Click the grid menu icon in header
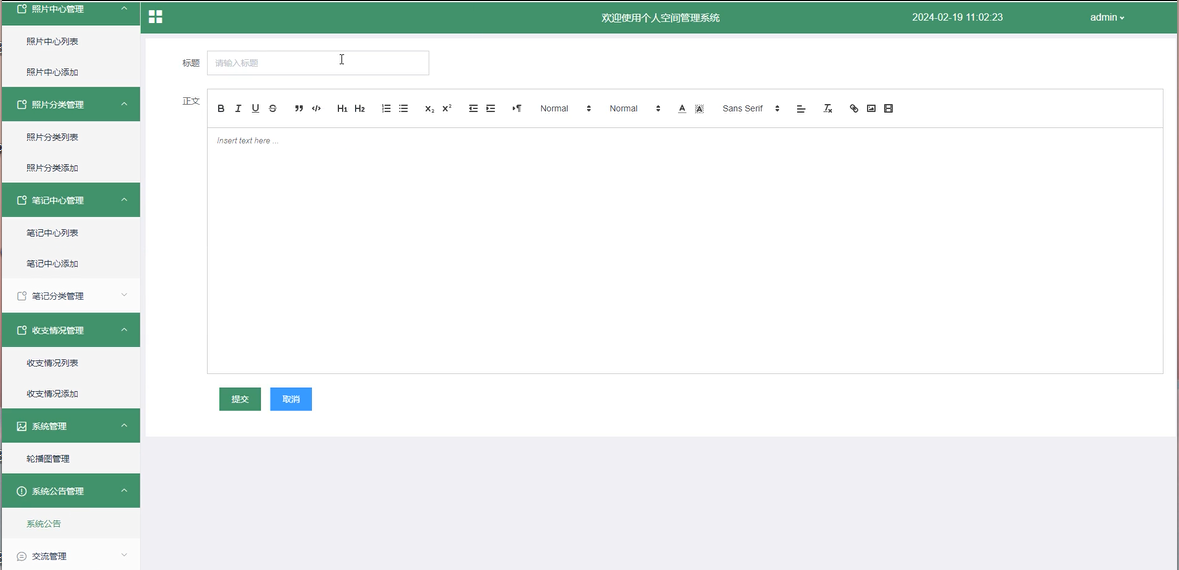The height and width of the screenshot is (570, 1179). pos(156,17)
